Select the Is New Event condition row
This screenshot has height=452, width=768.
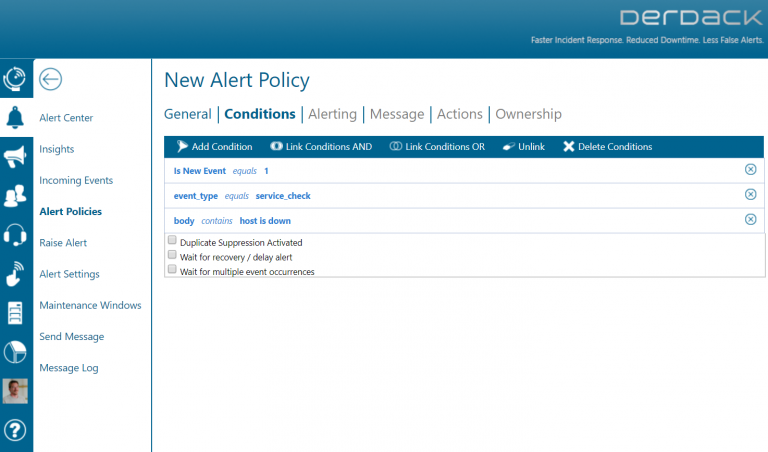[464, 171]
